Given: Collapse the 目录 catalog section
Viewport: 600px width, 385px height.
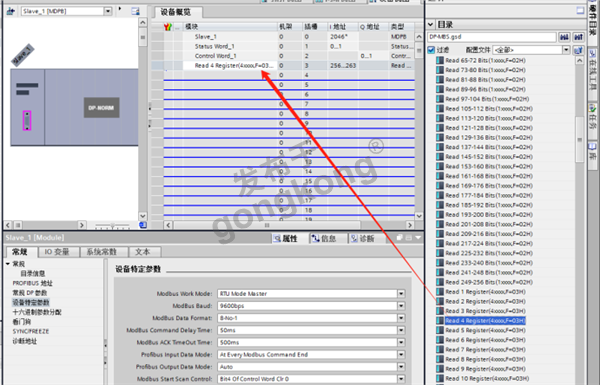Looking at the screenshot, I should pos(430,24).
